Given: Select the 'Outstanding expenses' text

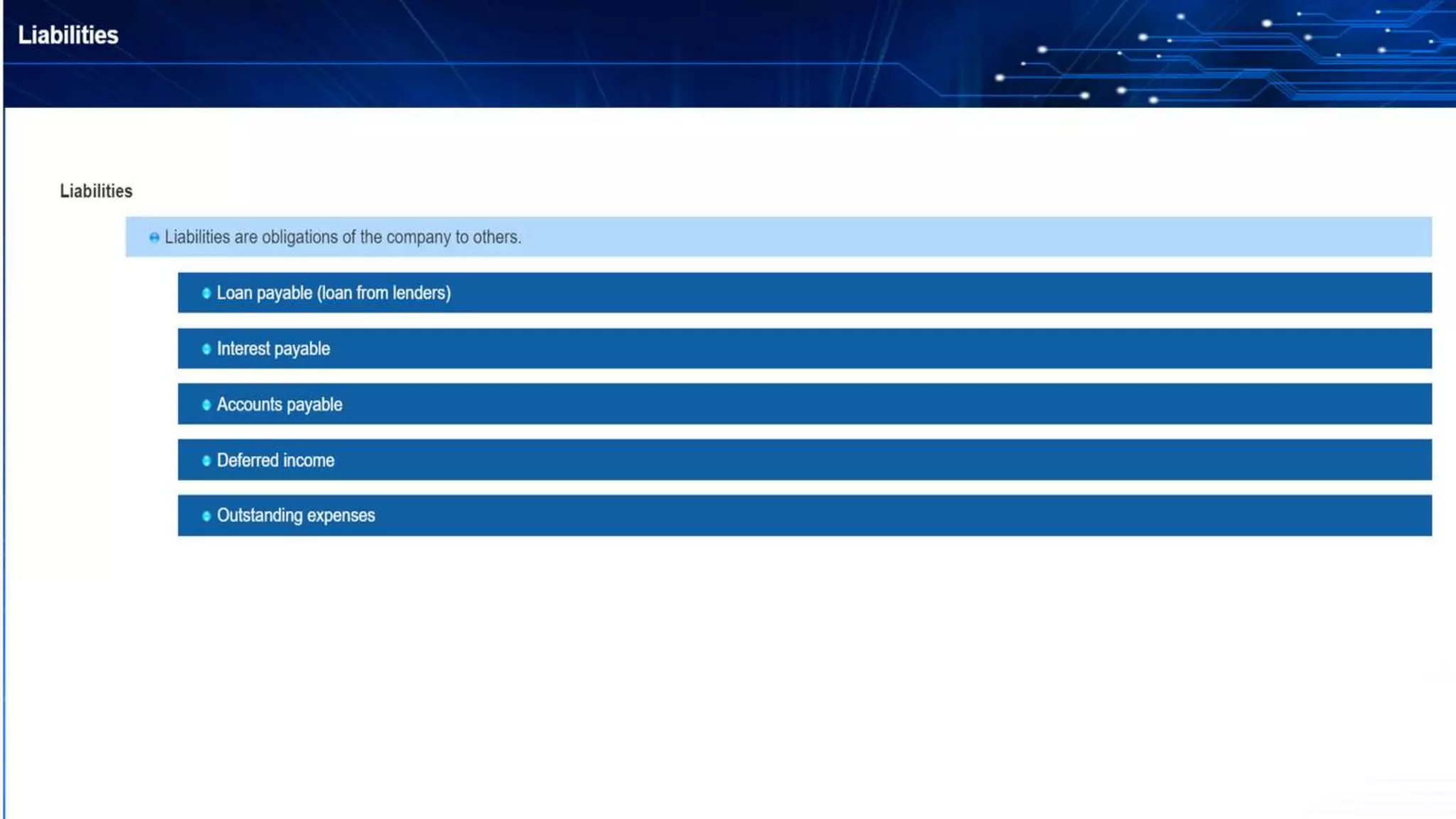Looking at the screenshot, I should tap(296, 515).
